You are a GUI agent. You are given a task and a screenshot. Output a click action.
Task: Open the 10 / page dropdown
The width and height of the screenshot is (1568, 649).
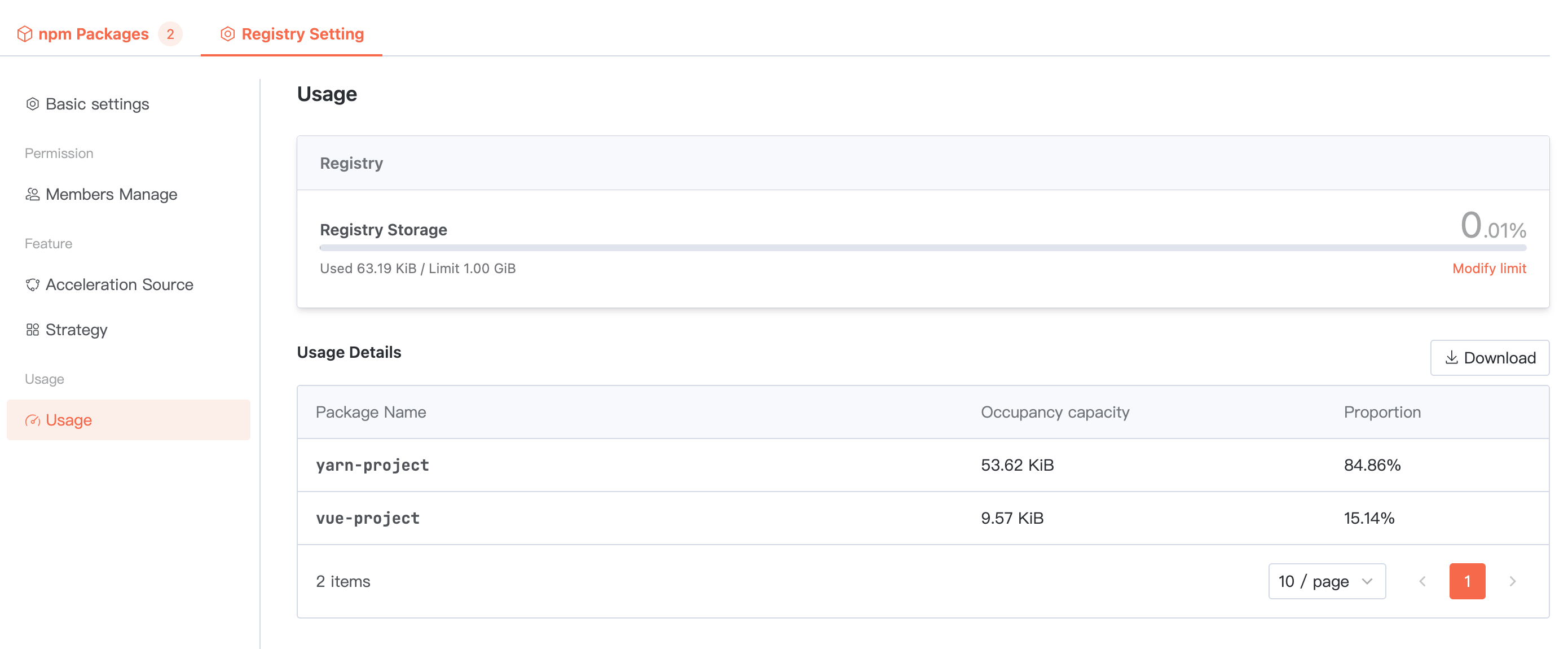pos(1327,581)
